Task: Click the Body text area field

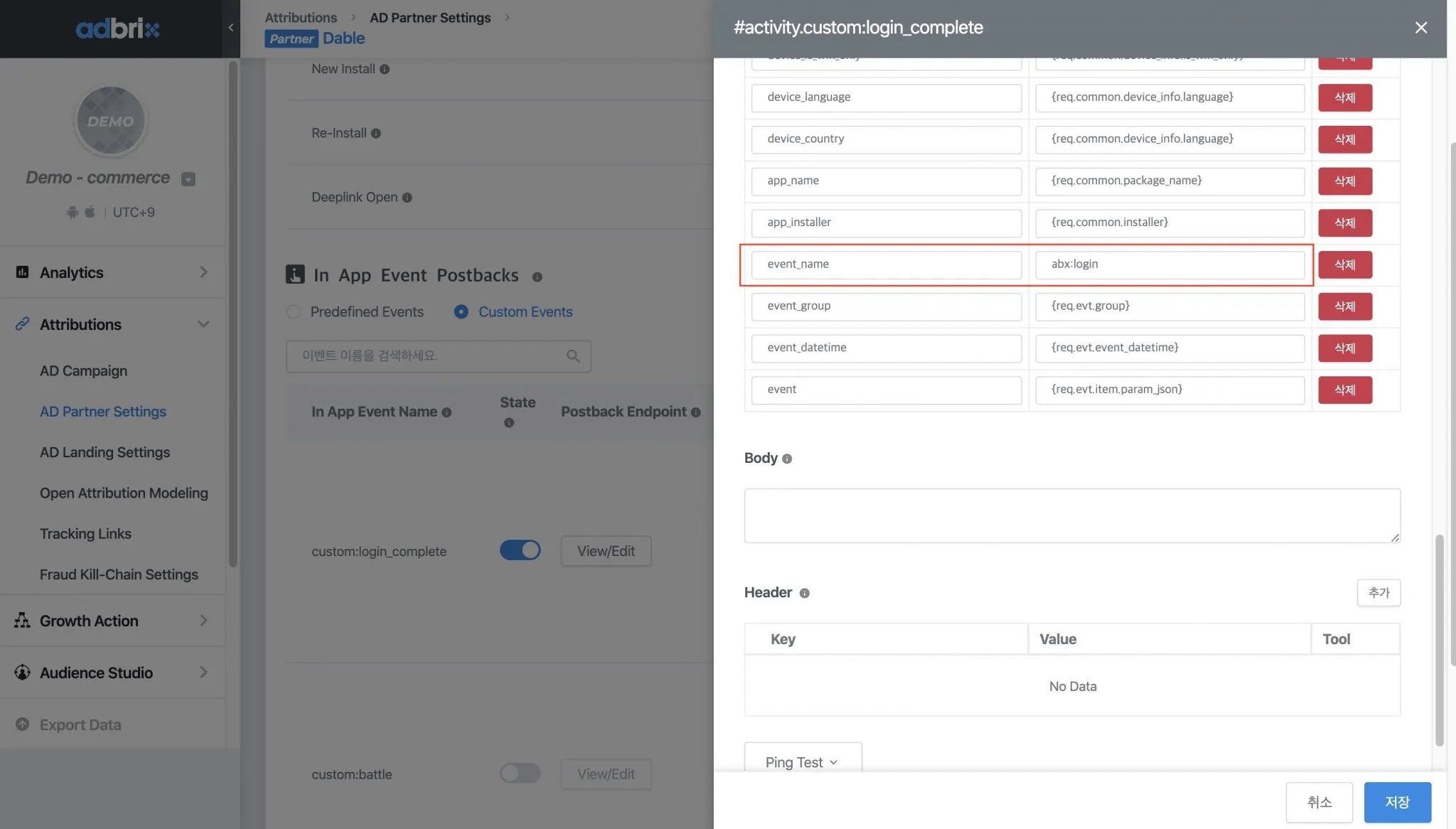Action: click(1071, 515)
